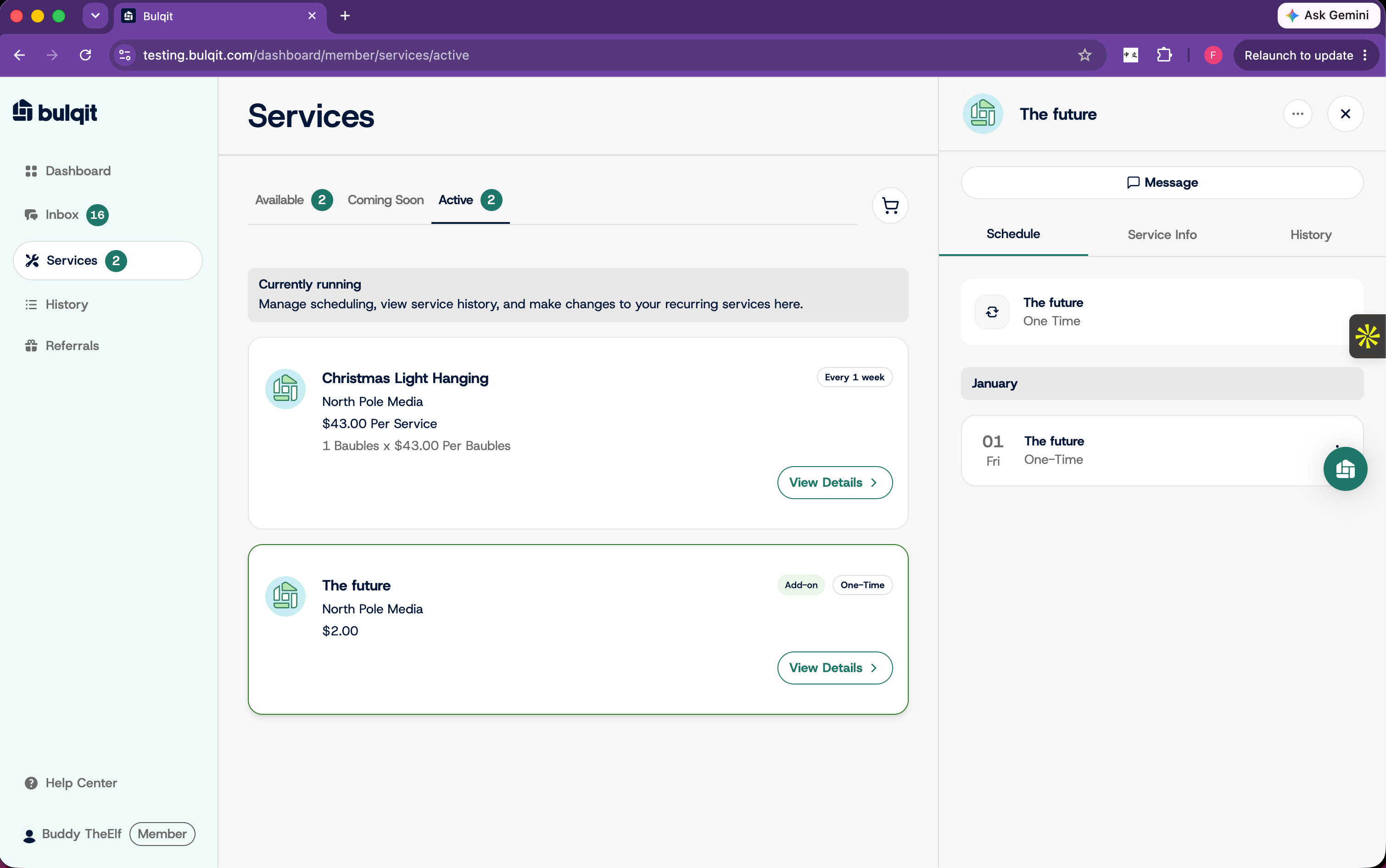Image resolution: width=1386 pixels, height=868 pixels.
Task: Open Chrome's Relaunch to update menu
Action: 1306,55
